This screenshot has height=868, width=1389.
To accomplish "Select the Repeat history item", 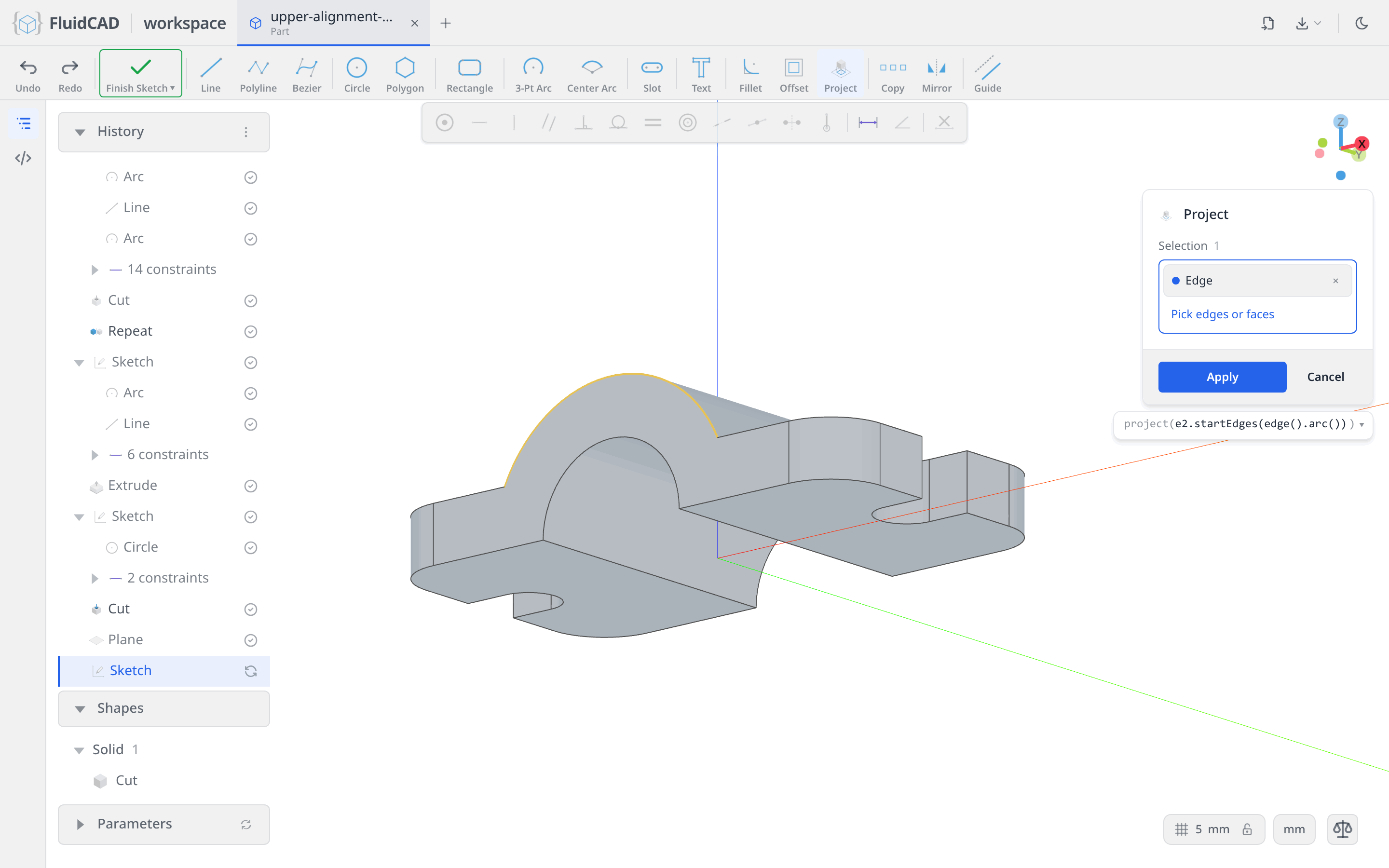I will pyautogui.click(x=130, y=331).
